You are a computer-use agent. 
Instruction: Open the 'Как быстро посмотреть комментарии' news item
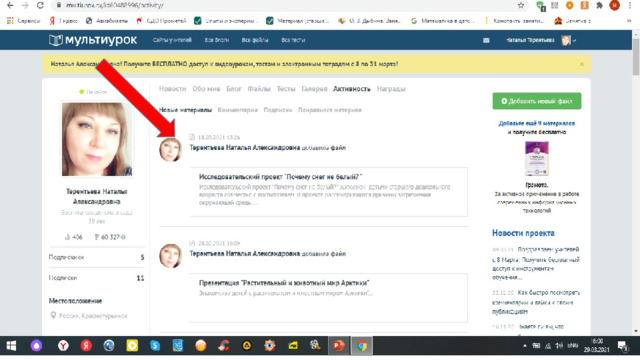pyautogui.click(x=536, y=302)
